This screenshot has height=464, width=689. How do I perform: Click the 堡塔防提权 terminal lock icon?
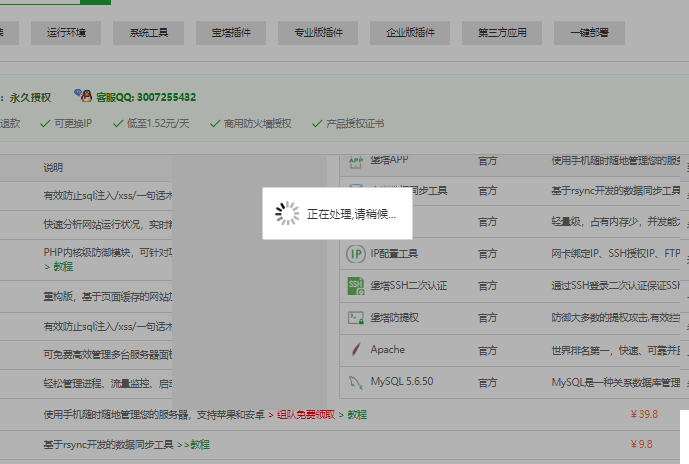(x=356, y=318)
